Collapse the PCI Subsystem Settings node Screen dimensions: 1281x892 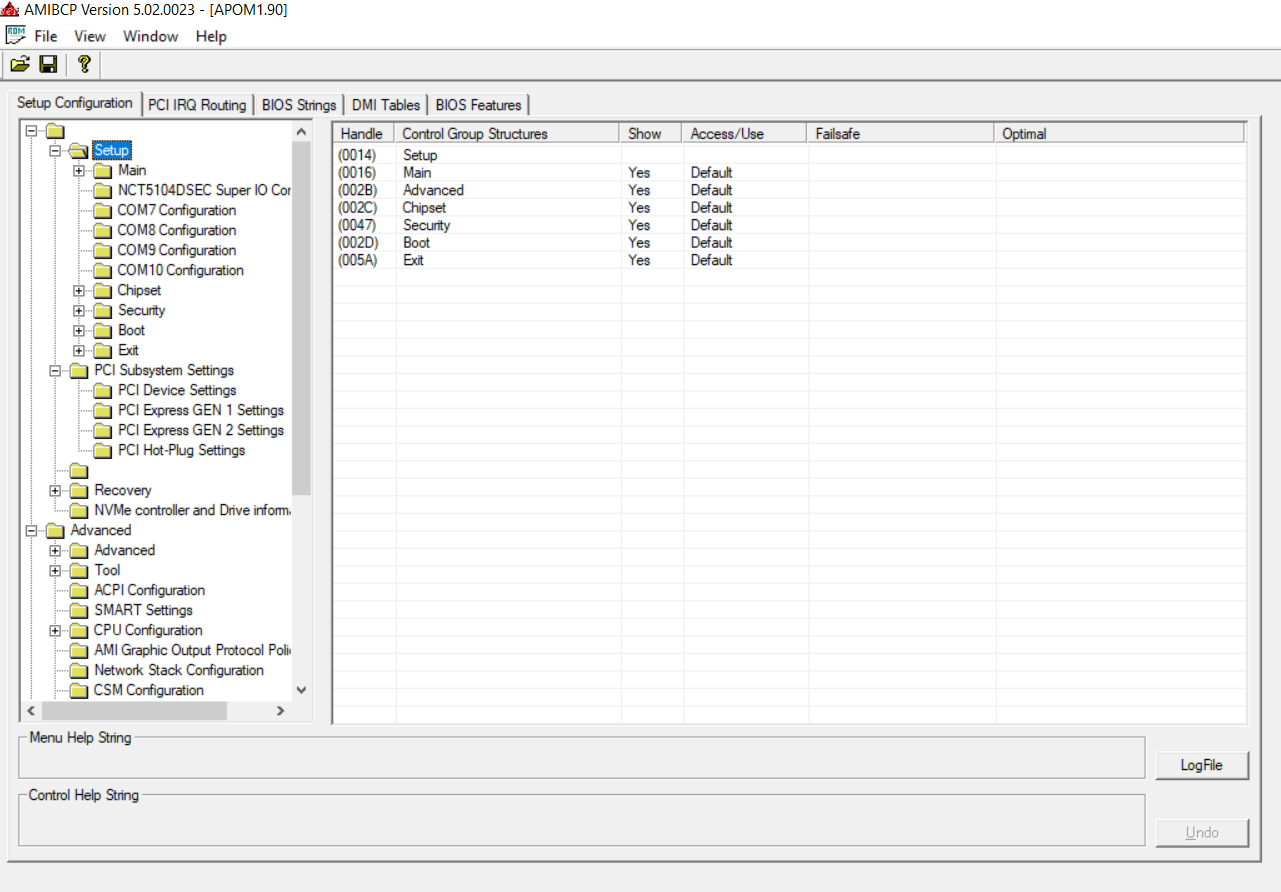click(56, 371)
